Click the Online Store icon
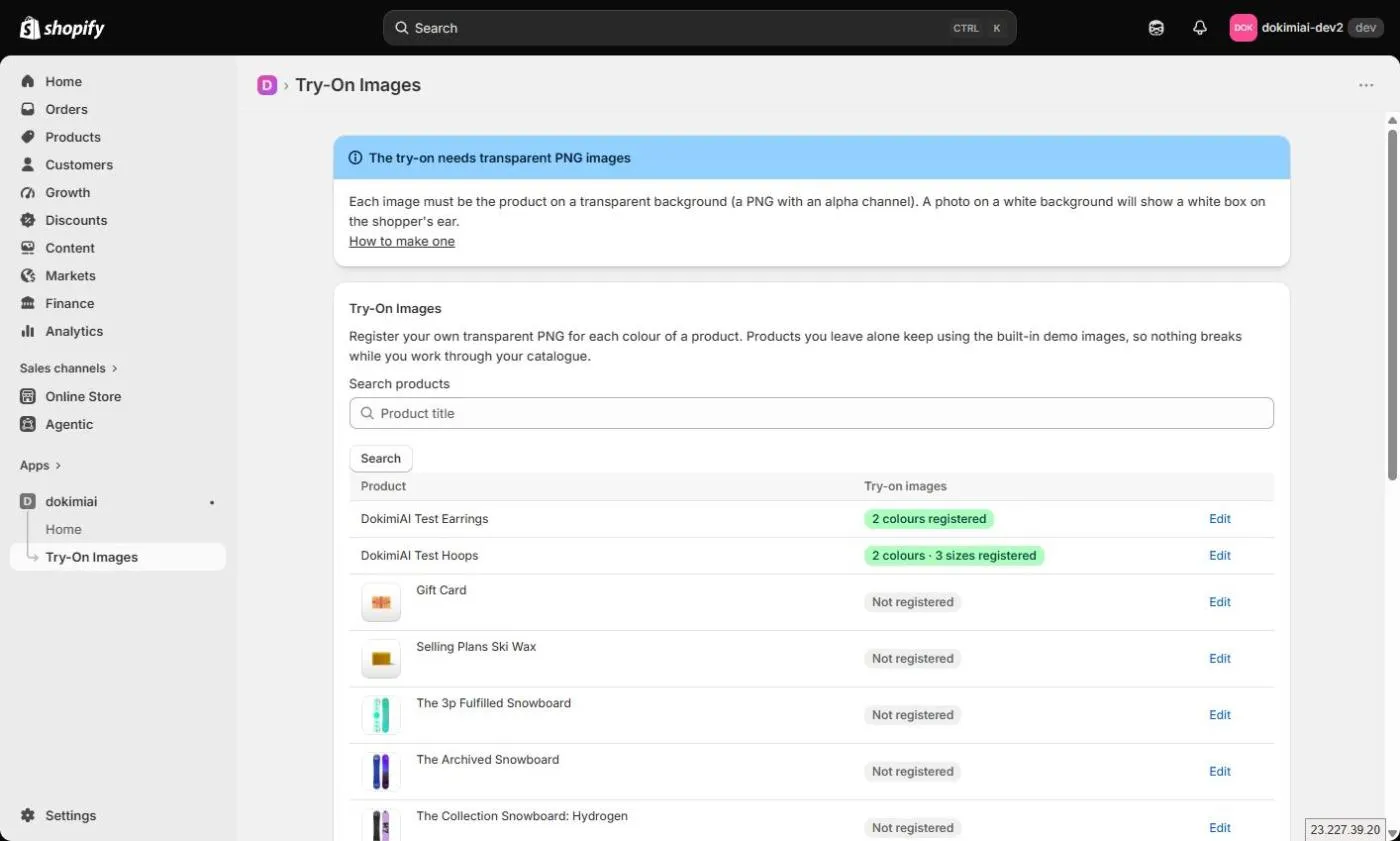This screenshot has width=1400, height=841. (28, 397)
